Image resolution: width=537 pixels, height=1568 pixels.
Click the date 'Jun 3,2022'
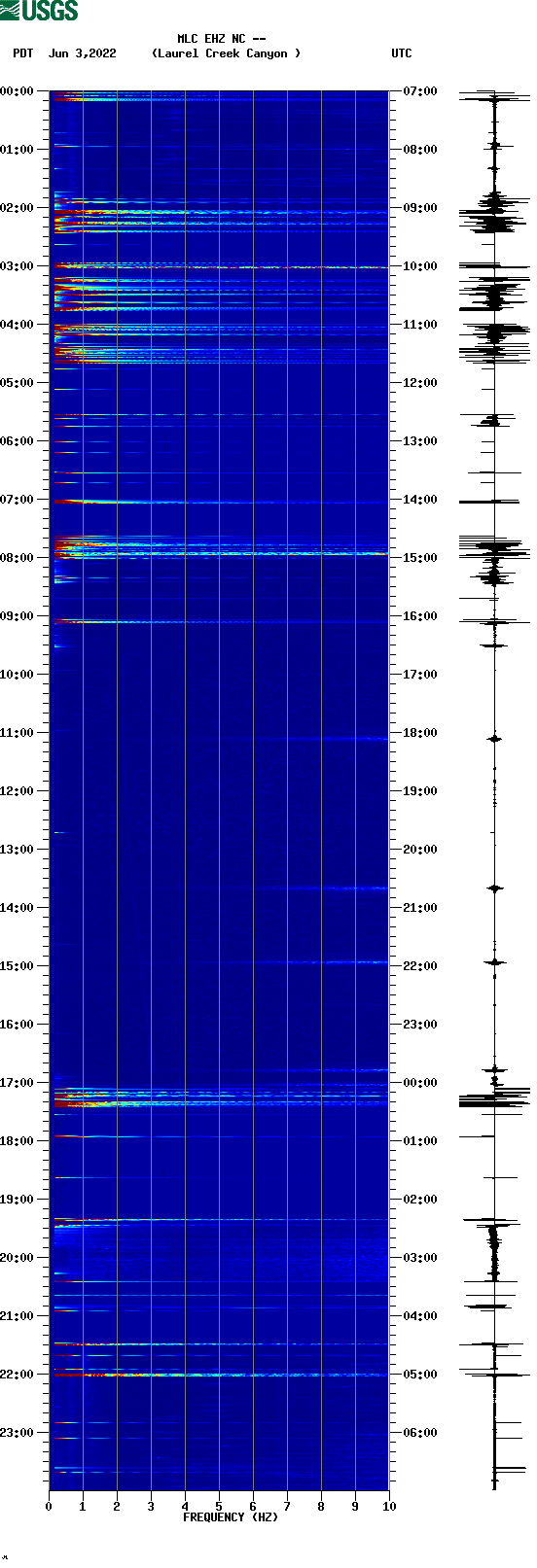(x=83, y=53)
